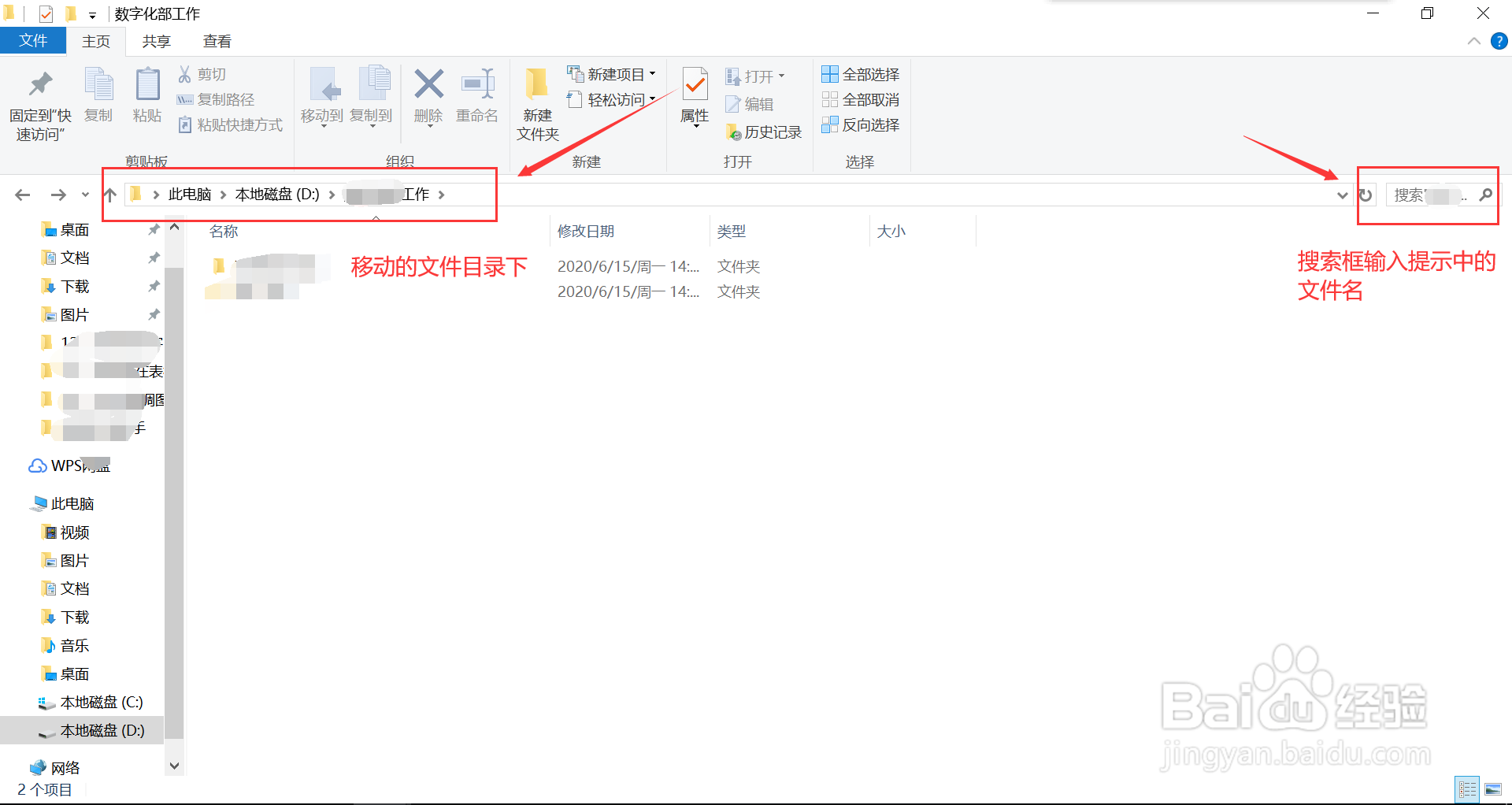Click the checkmark icon in quick access toolbar
This screenshot has height=805, width=1512.
click(45, 13)
